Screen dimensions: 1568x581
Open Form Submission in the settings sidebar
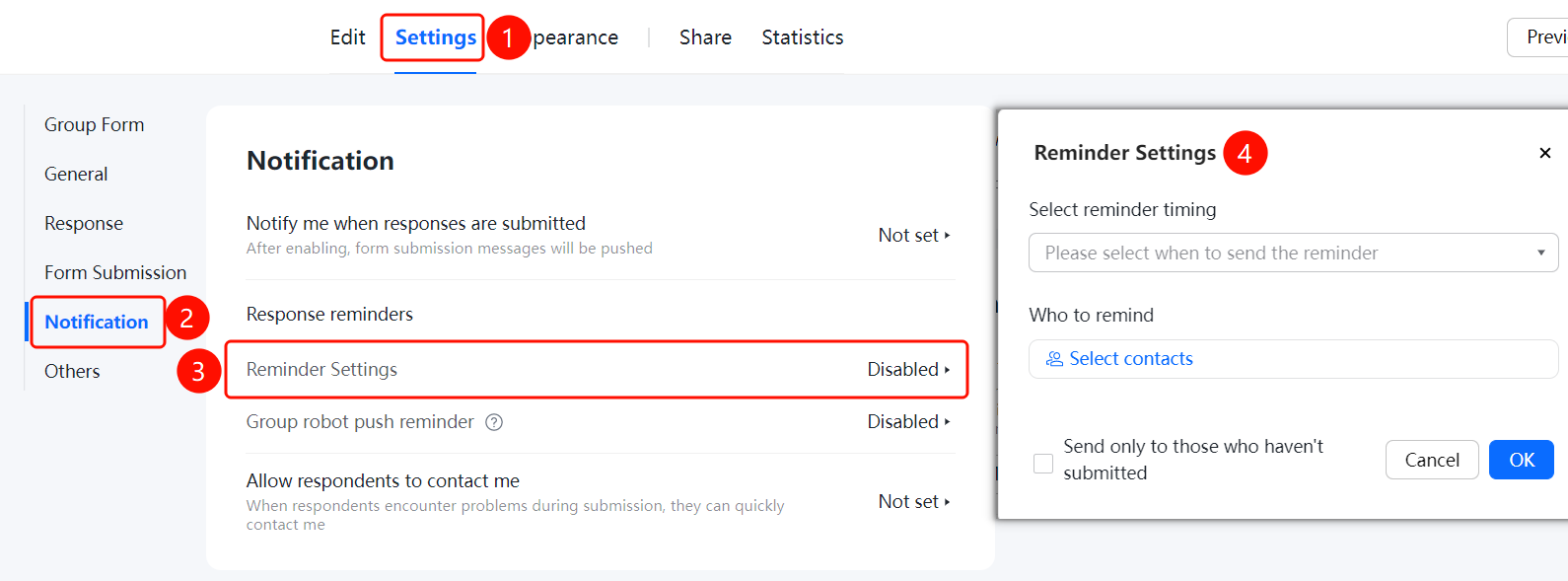coord(115,273)
